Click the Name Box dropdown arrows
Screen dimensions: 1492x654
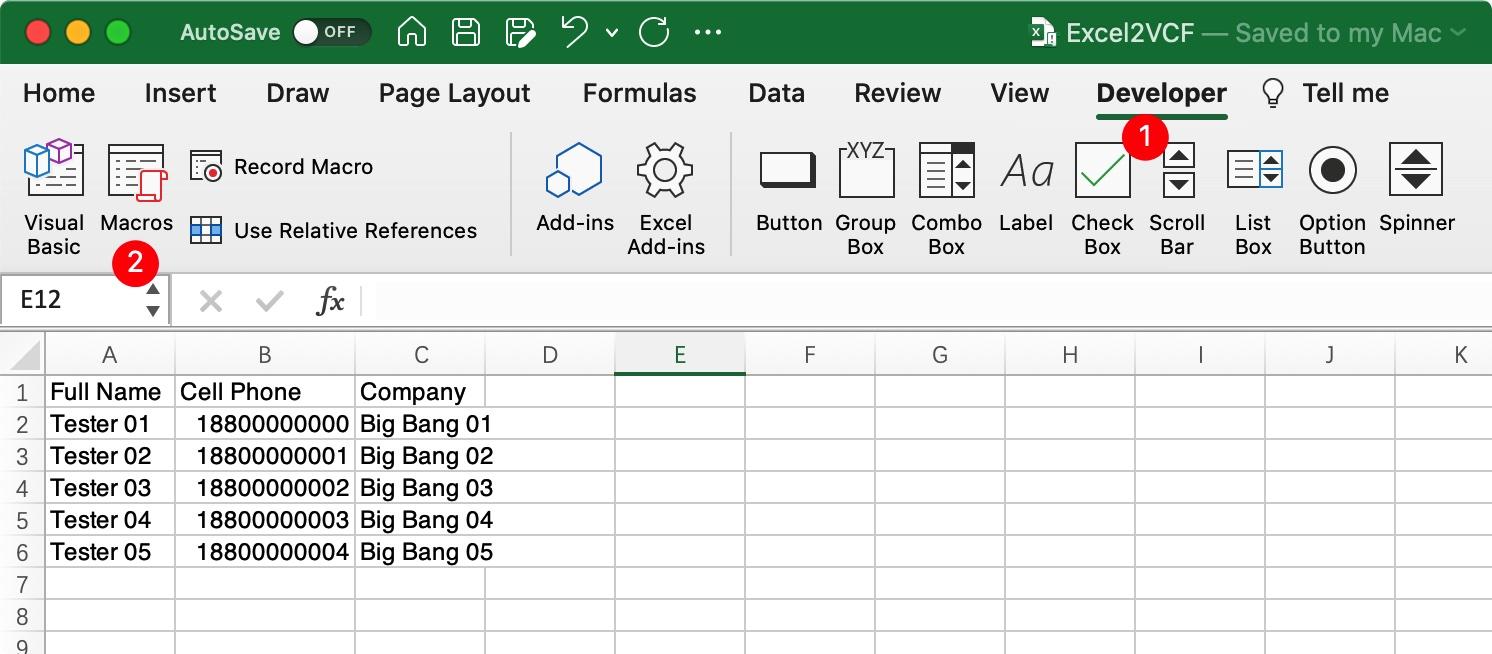click(152, 299)
